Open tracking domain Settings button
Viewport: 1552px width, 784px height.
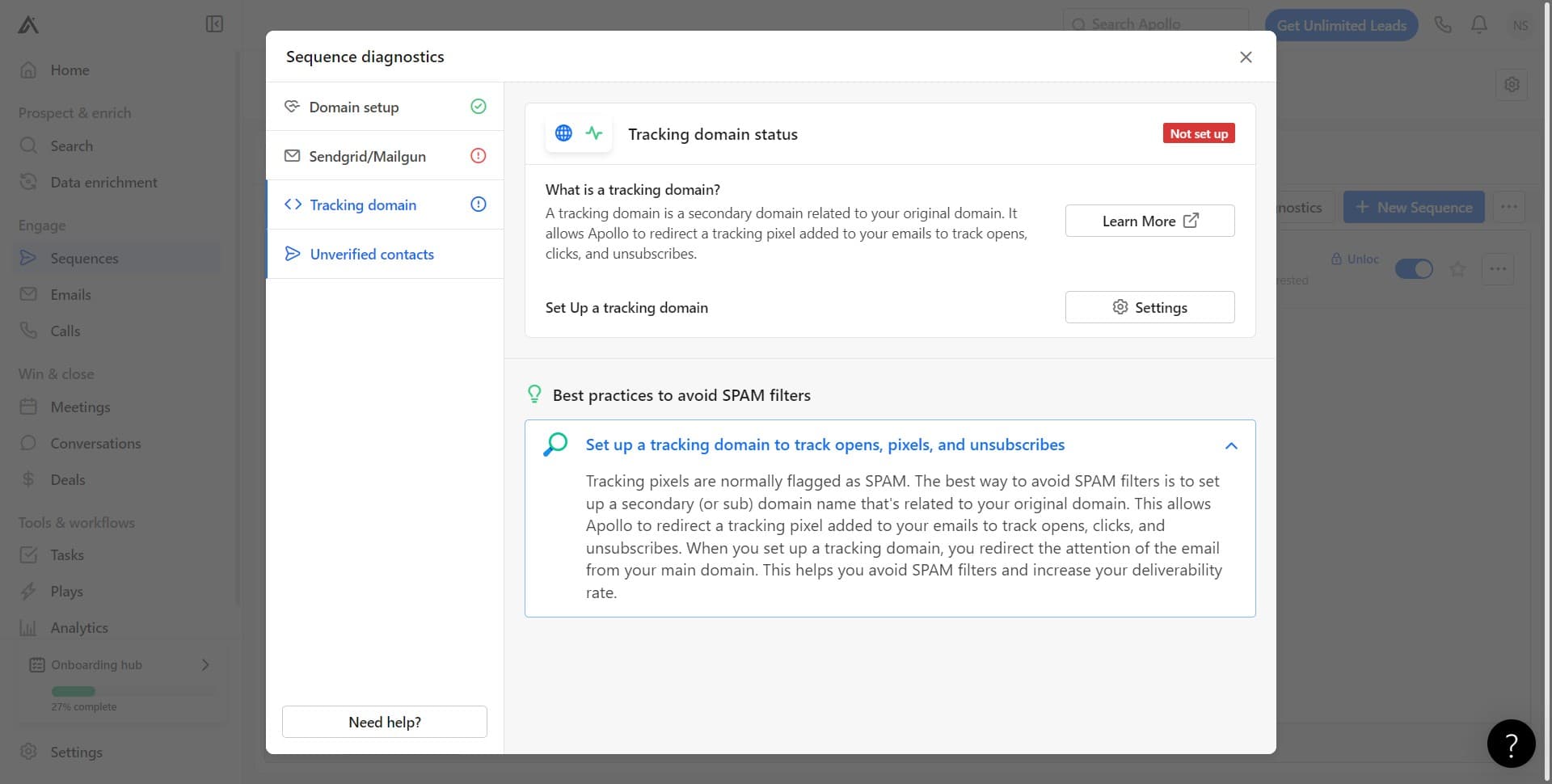coord(1149,307)
